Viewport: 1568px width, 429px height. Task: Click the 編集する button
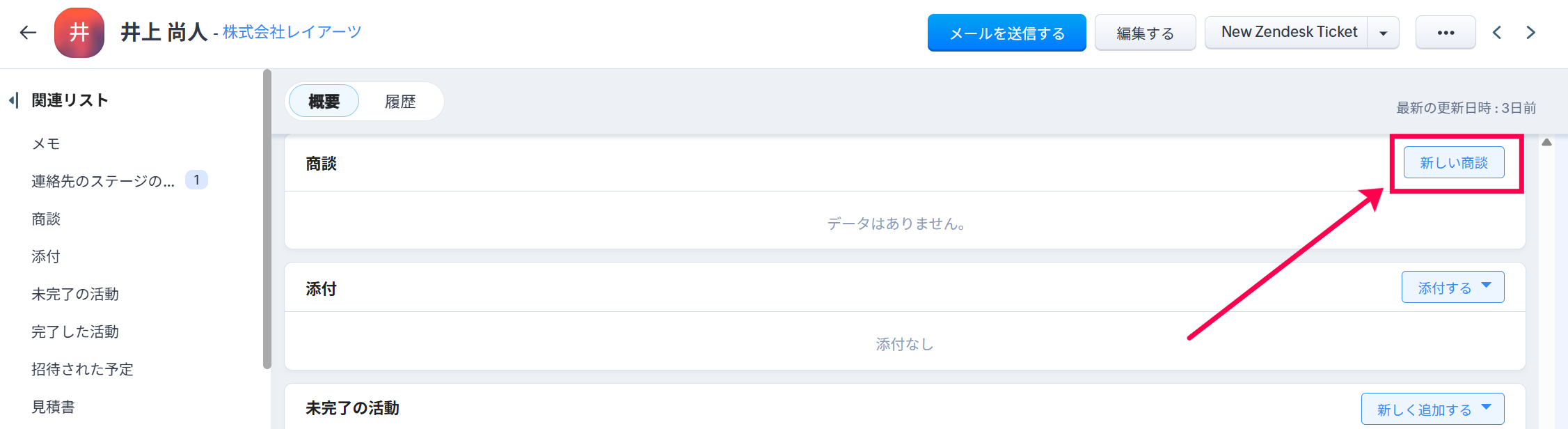coord(1145,33)
